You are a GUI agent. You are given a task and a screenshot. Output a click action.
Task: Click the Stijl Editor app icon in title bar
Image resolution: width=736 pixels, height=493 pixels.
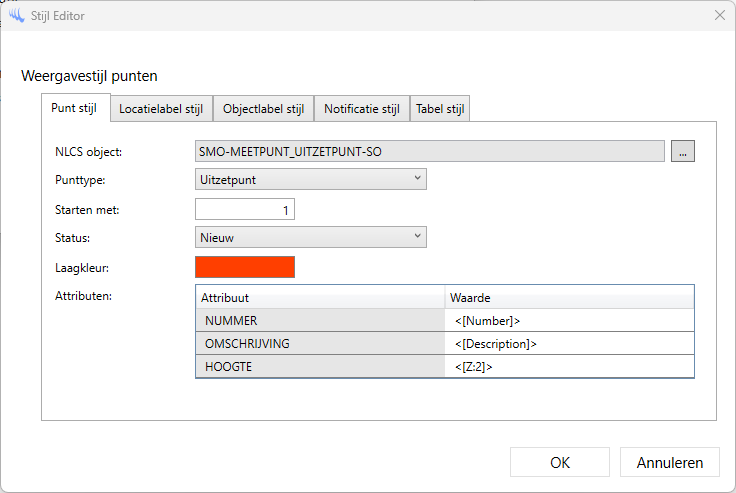[16, 15]
